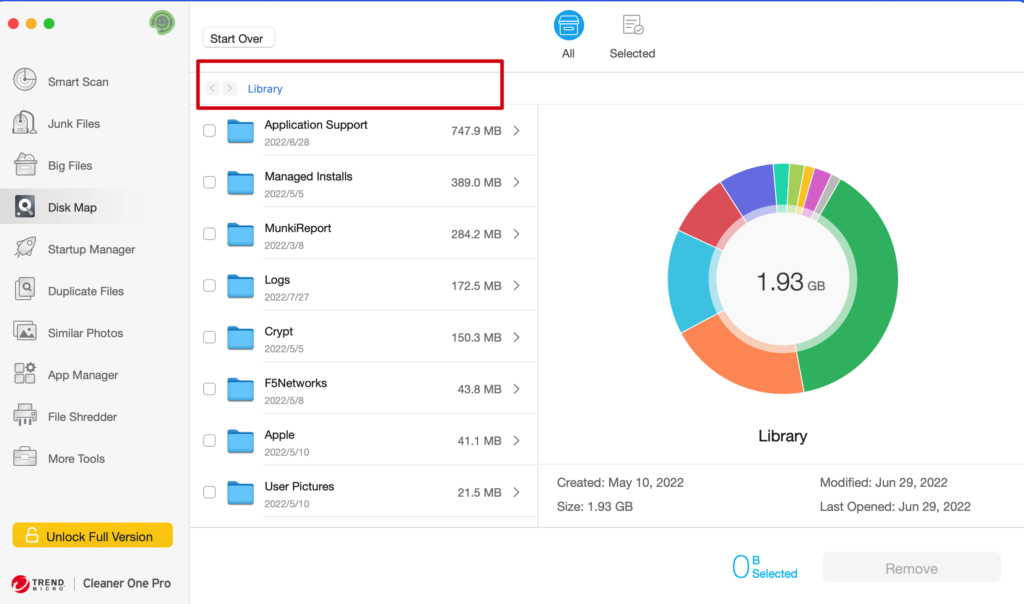Expand the Managed Installs folder chevron
The width and height of the screenshot is (1024, 604).
(516, 182)
